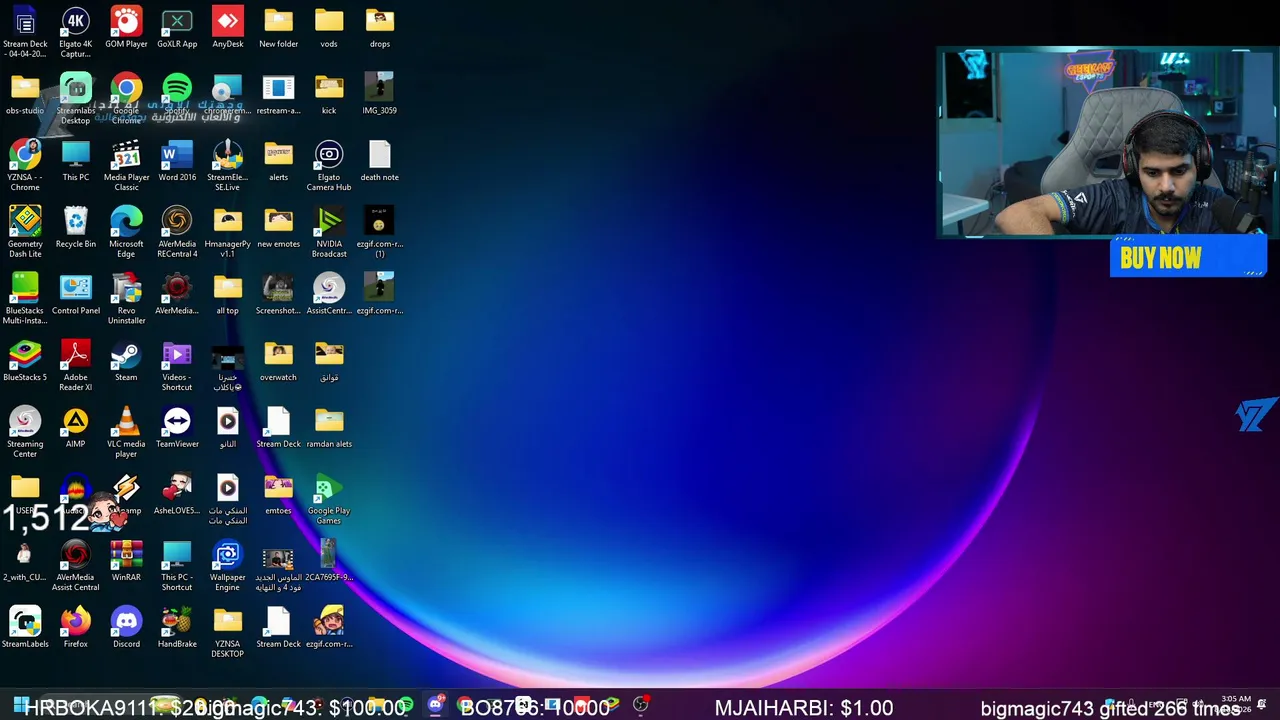1280x720 pixels.
Task: Open the 'emtoes' folder
Action: coord(278,494)
